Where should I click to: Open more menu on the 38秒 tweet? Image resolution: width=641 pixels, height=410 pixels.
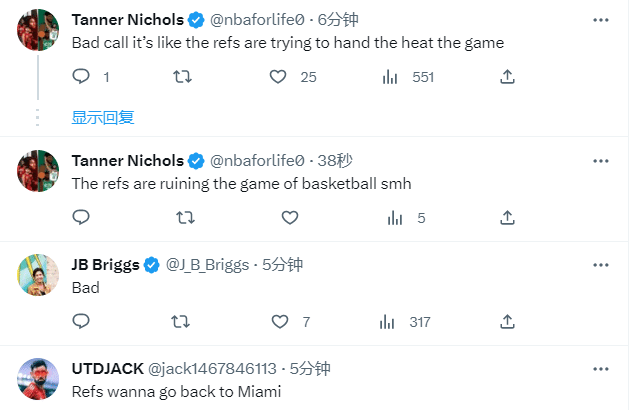[x=600, y=160]
